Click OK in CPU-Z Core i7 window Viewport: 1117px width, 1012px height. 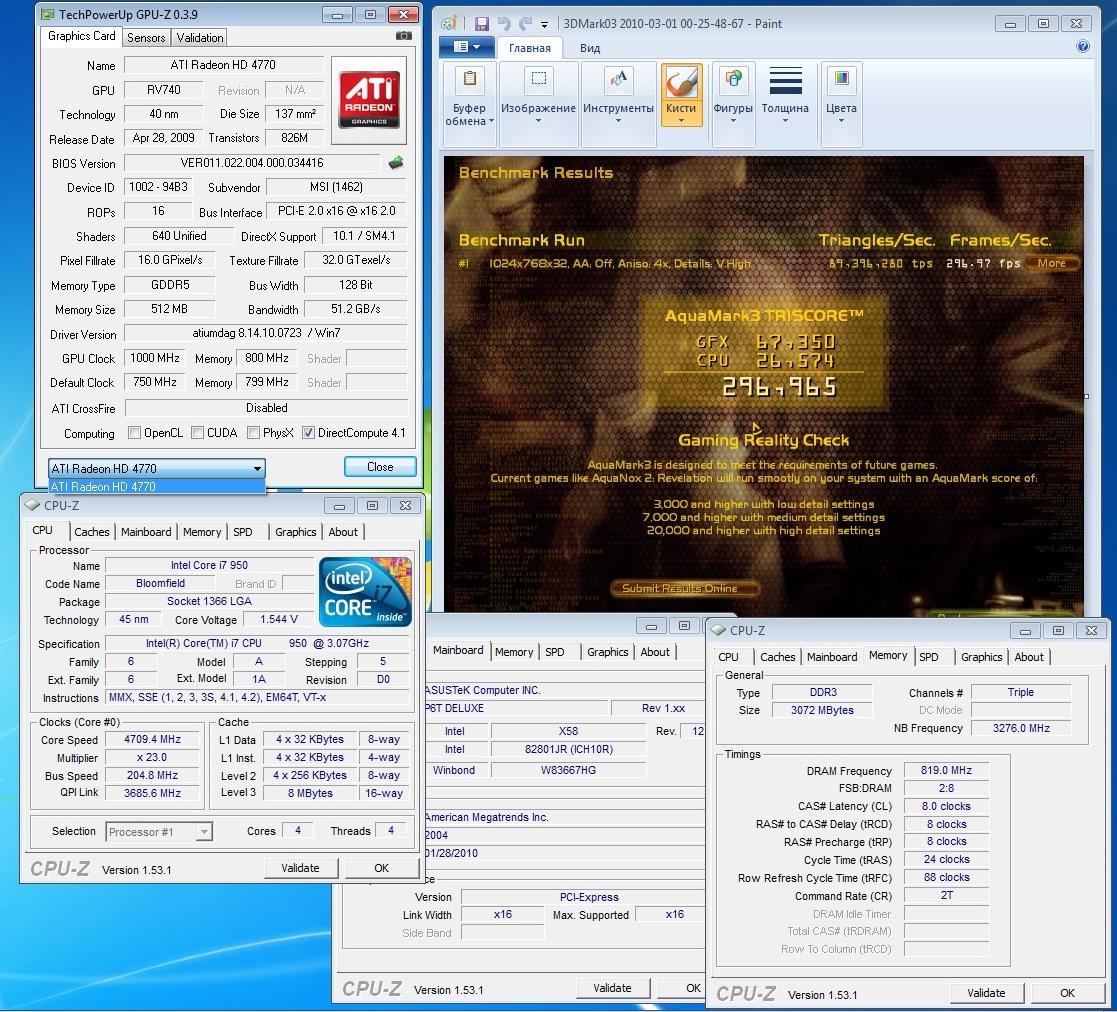[x=381, y=868]
